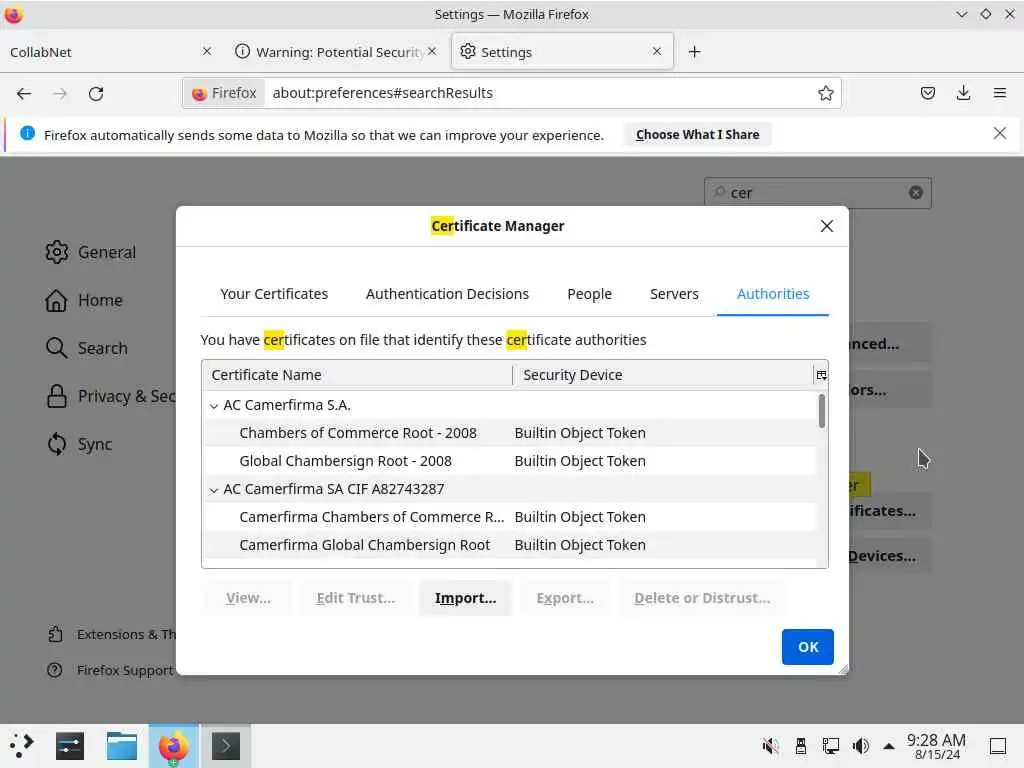This screenshot has height=768, width=1024.
Task: Open the KDE application launcher
Action: [x=22, y=746]
